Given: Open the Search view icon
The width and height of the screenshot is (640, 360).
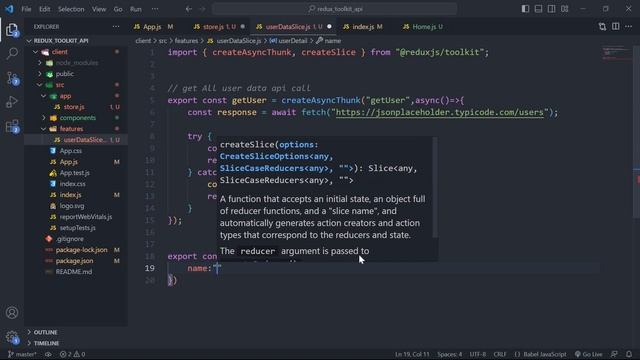Looking at the screenshot, I should 12,53.
